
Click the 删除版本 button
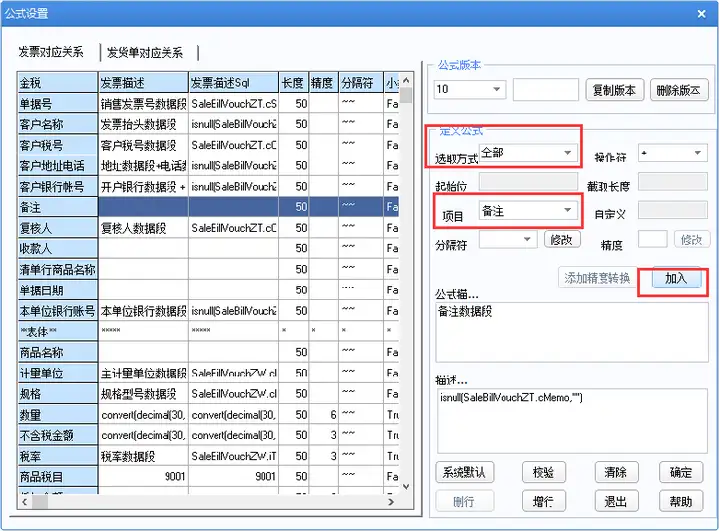click(679, 90)
